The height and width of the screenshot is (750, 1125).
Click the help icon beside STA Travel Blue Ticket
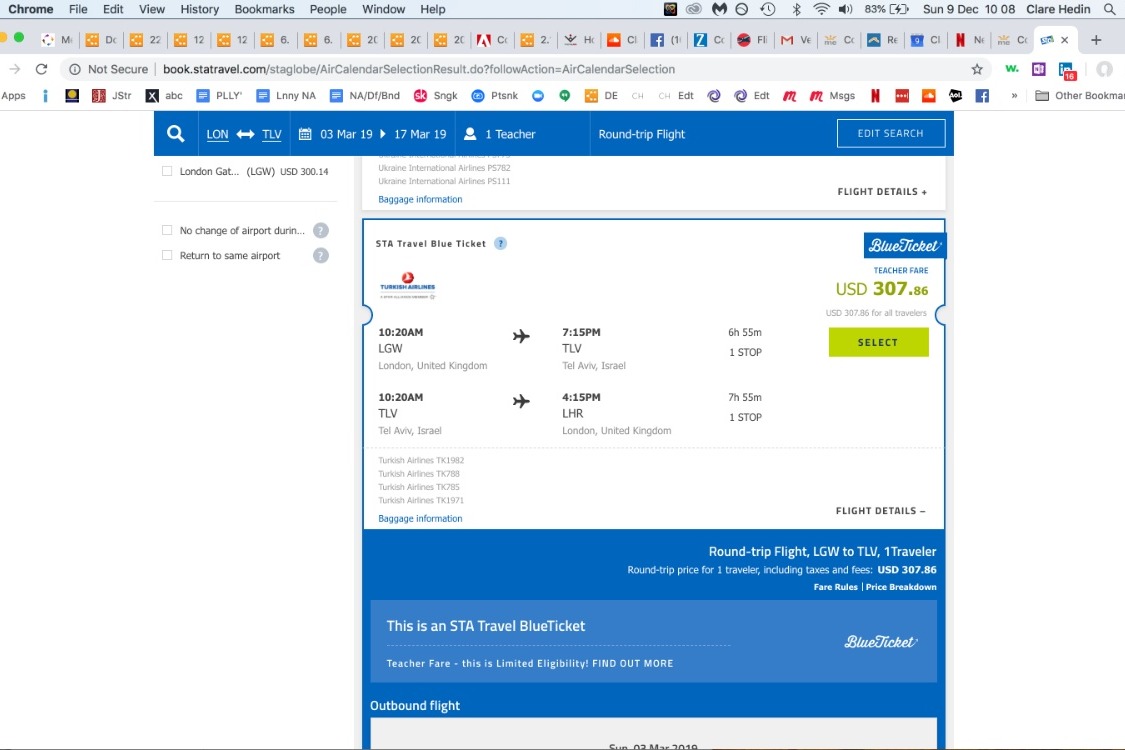(x=500, y=243)
